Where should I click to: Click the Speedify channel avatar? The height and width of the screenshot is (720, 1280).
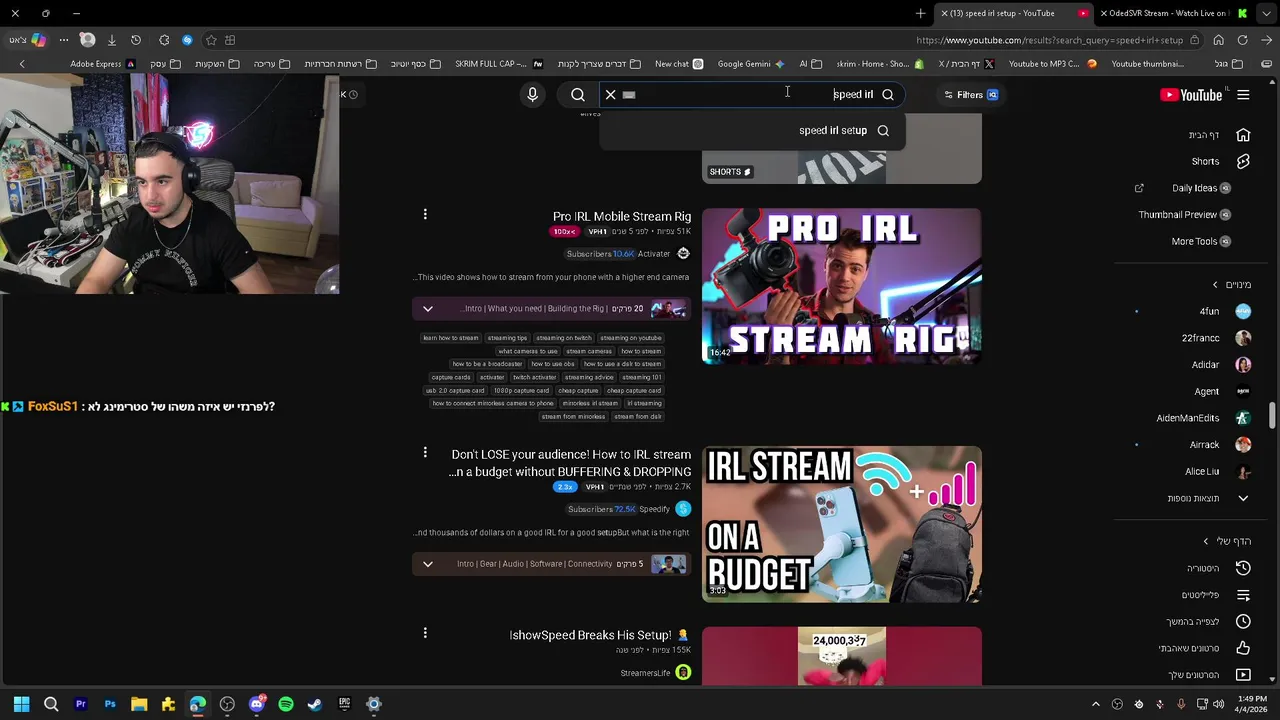pyautogui.click(x=683, y=509)
